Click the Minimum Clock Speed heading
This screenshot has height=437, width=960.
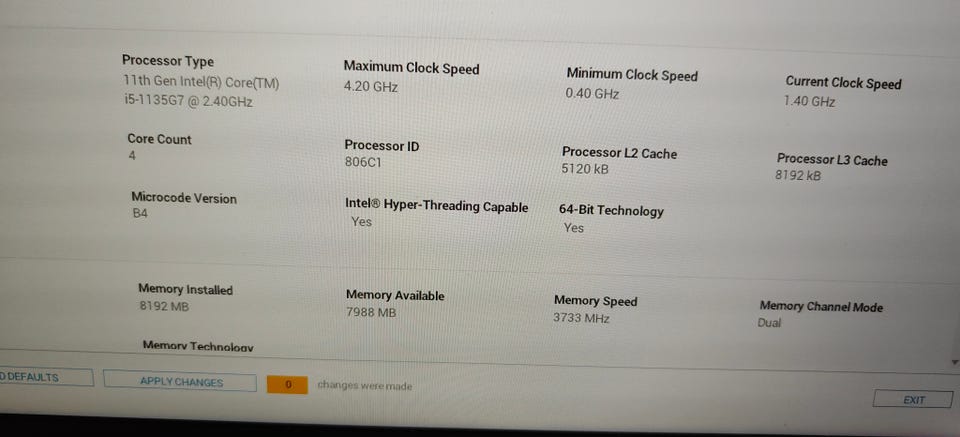click(x=632, y=75)
